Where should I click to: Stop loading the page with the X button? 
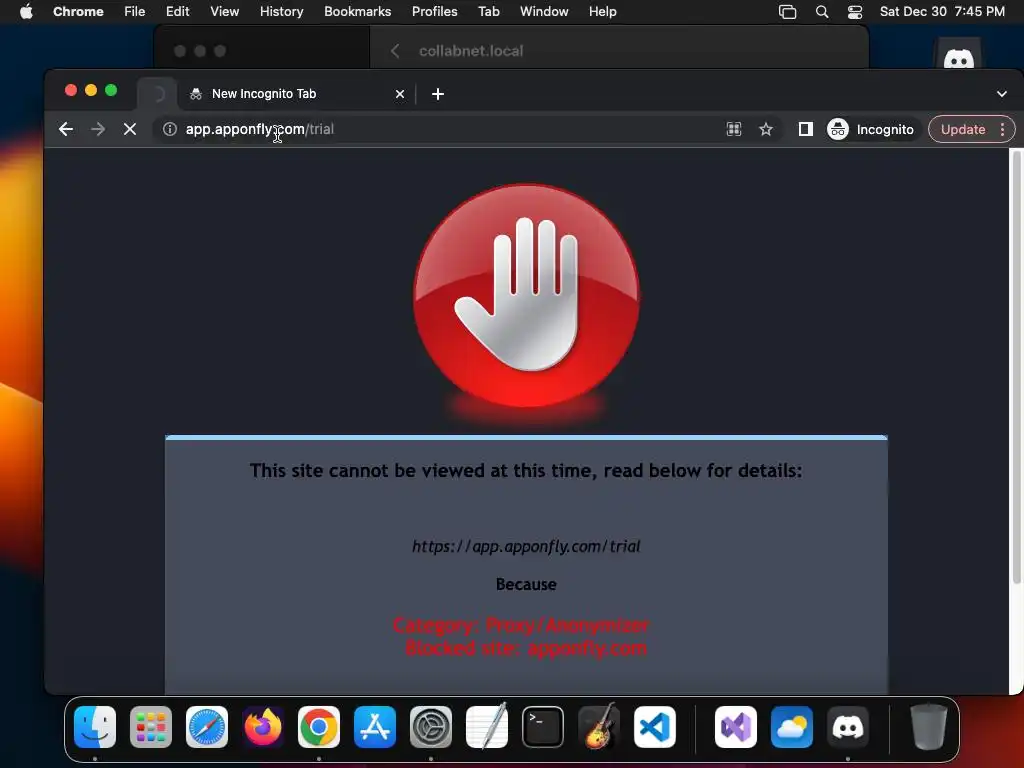130,129
